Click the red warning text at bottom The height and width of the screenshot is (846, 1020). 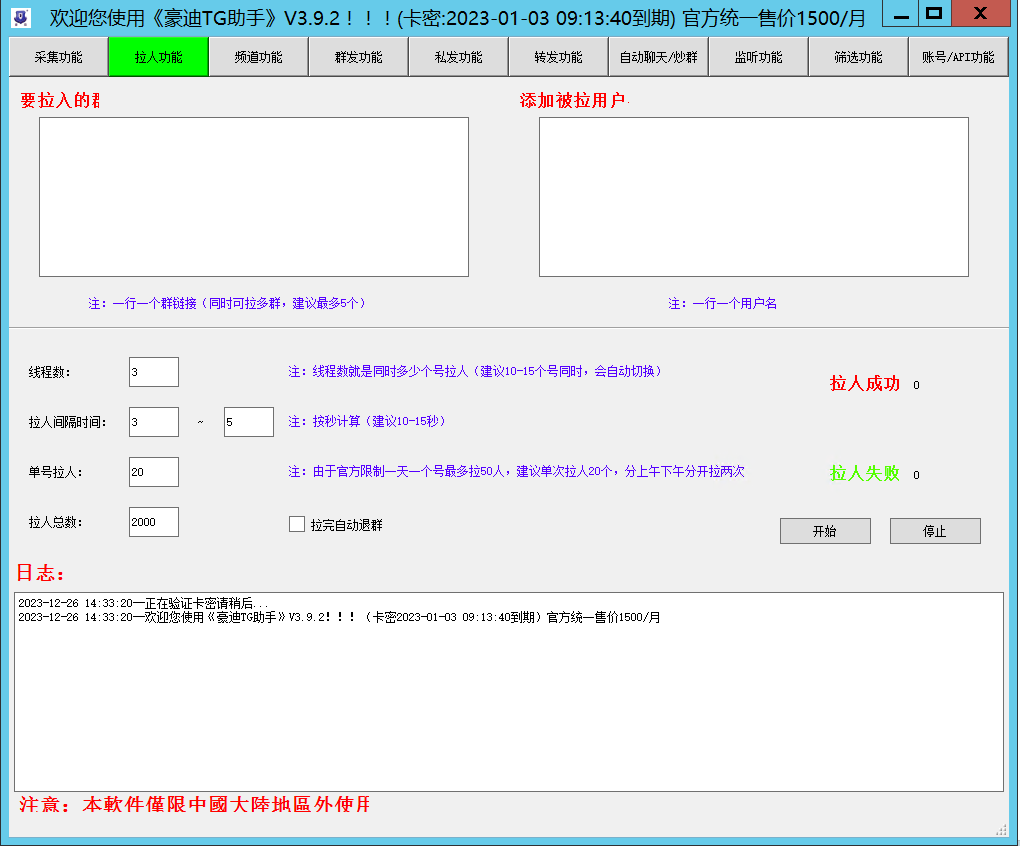[195, 804]
